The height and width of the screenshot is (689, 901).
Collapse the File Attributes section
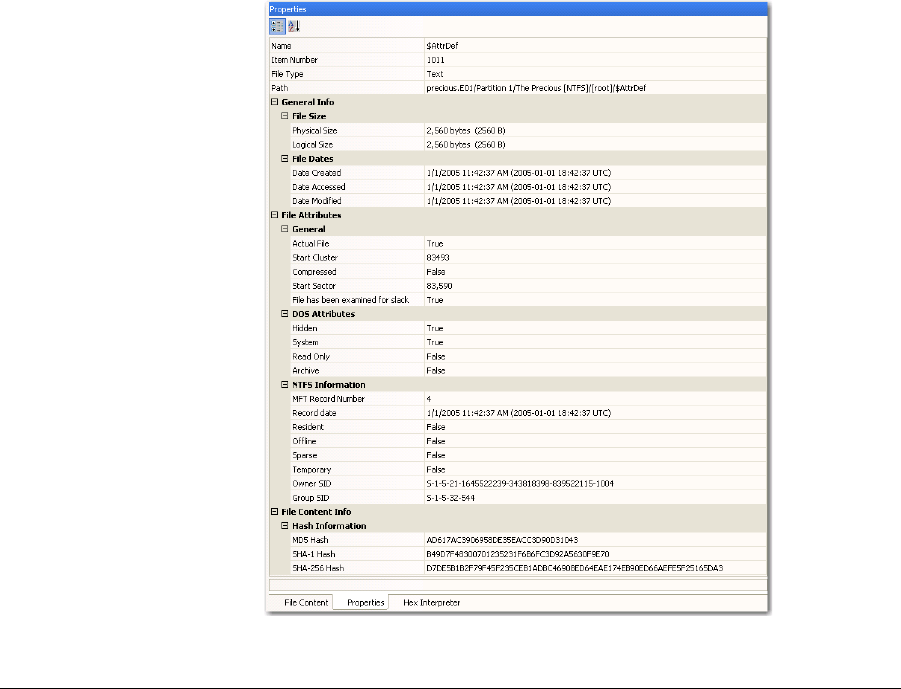pos(275,215)
